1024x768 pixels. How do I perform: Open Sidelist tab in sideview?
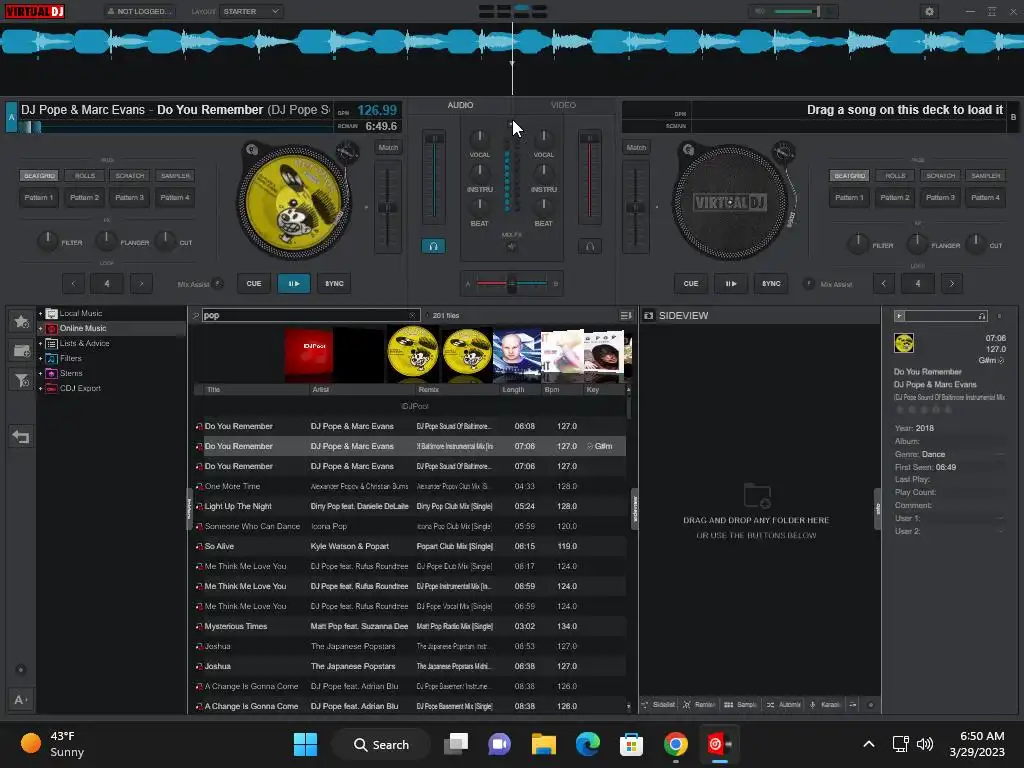[658, 705]
